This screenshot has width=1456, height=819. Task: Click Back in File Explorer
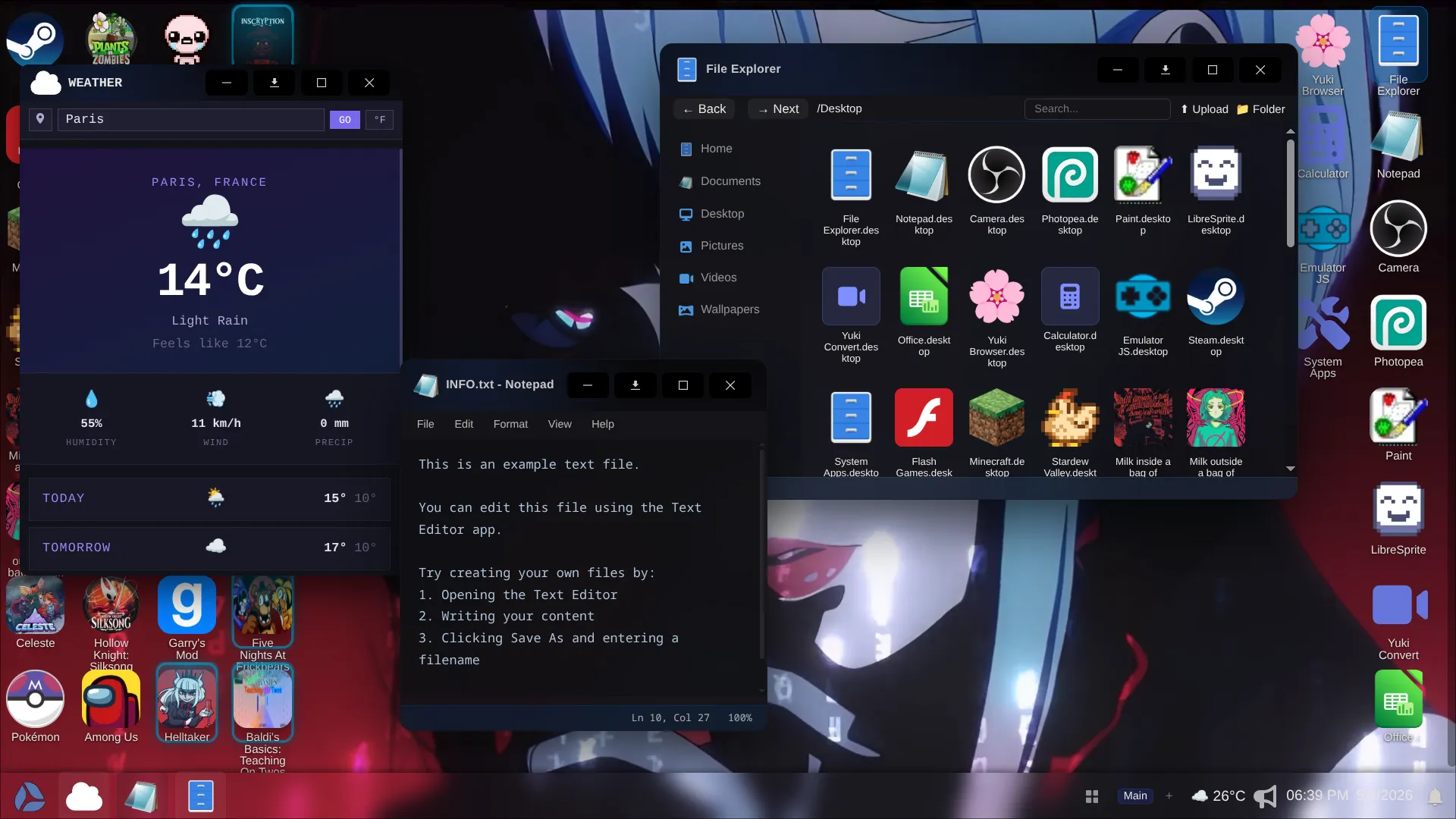point(704,109)
